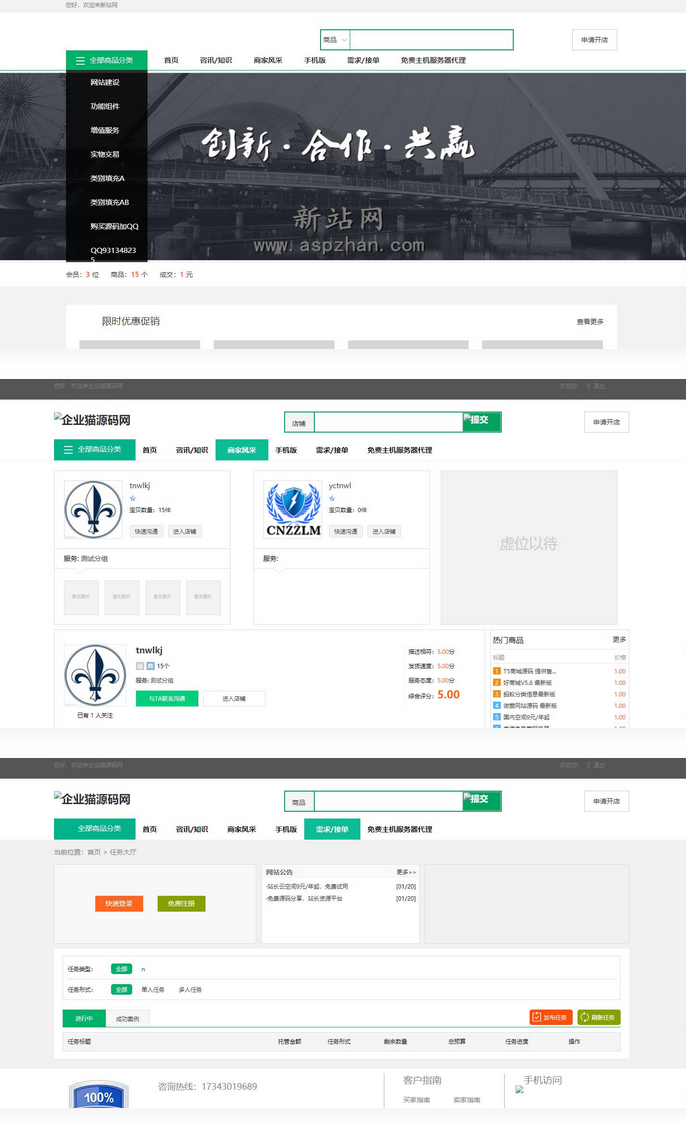Click the hamburger icon beside 全部商品分类 at top

click(x=80, y=61)
